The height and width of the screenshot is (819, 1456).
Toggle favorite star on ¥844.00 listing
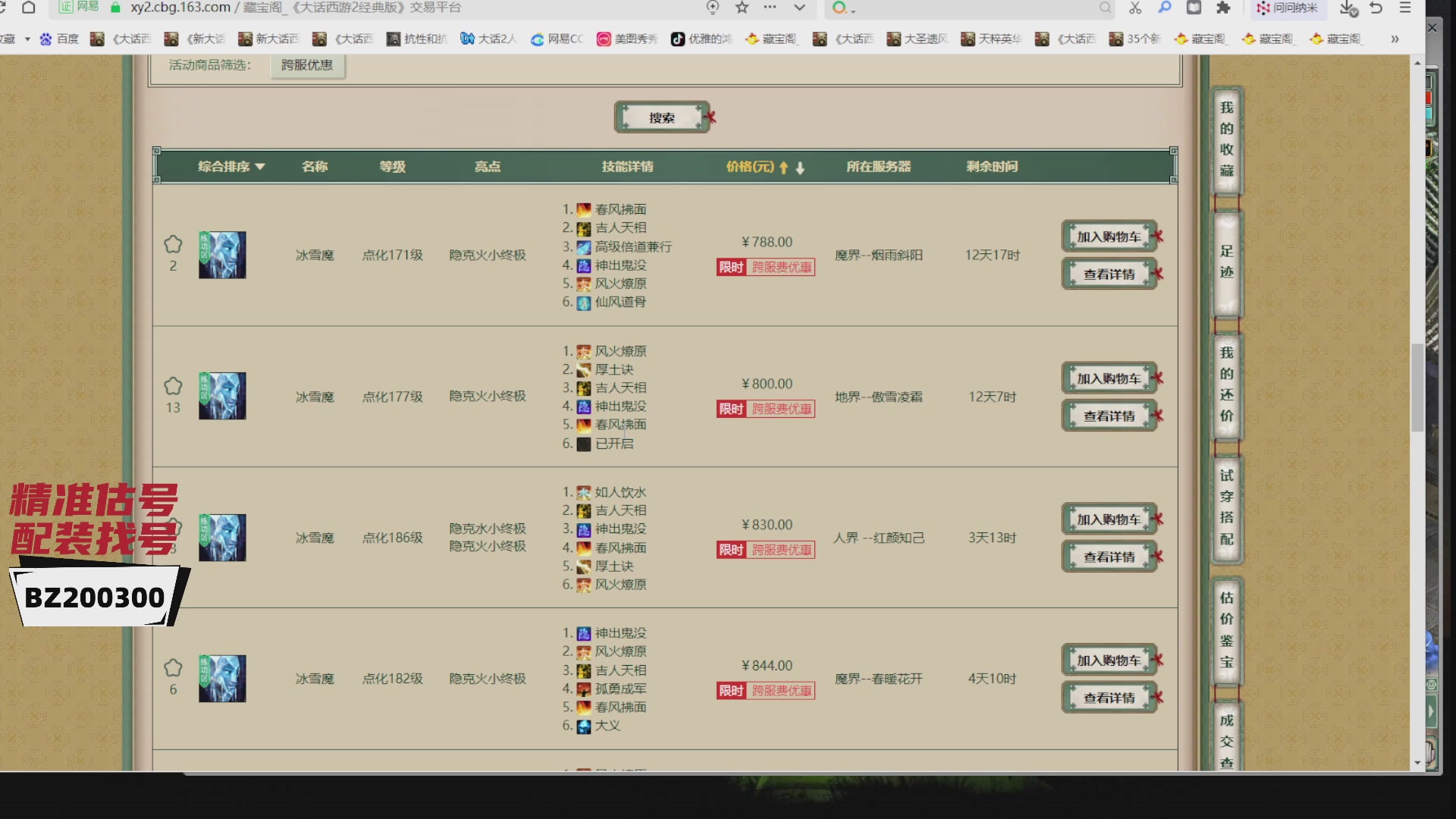pyautogui.click(x=173, y=668)
